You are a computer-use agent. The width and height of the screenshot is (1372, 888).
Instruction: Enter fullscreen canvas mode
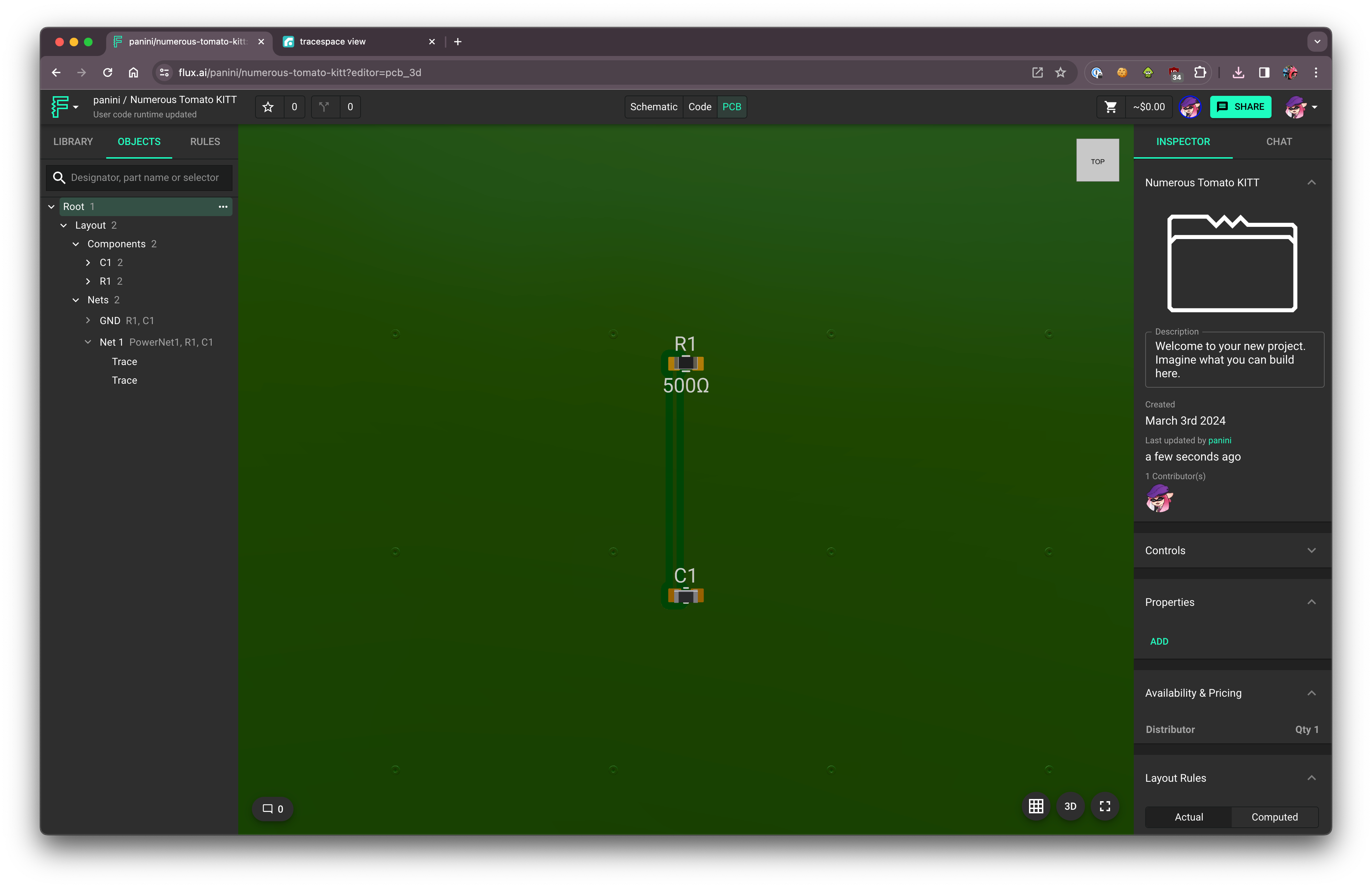1105,806
